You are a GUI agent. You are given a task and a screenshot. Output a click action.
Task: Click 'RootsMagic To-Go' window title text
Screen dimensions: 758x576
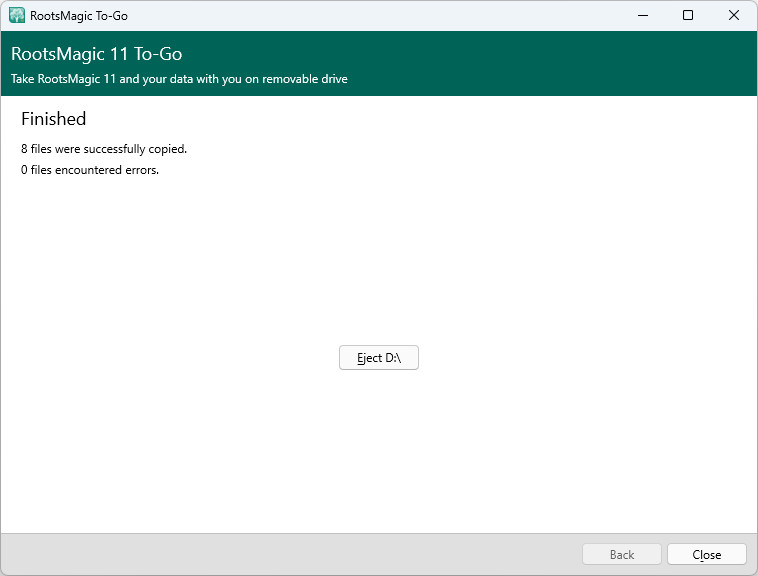(79, 16)
